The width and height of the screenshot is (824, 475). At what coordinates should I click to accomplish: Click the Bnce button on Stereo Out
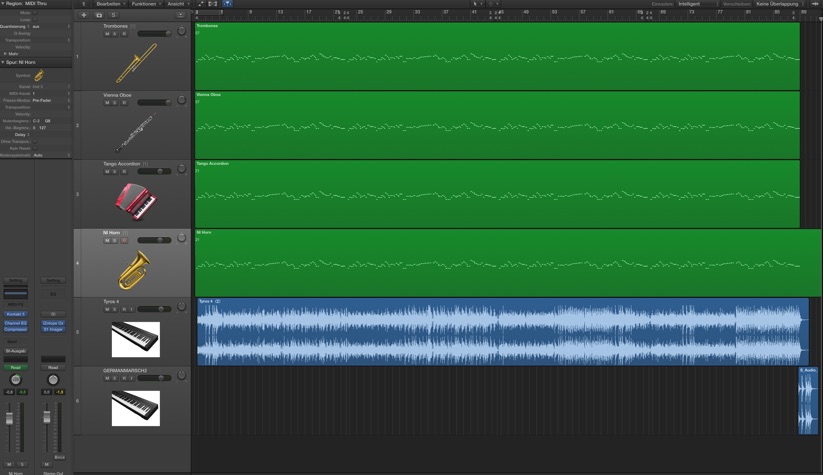[59, 457]
